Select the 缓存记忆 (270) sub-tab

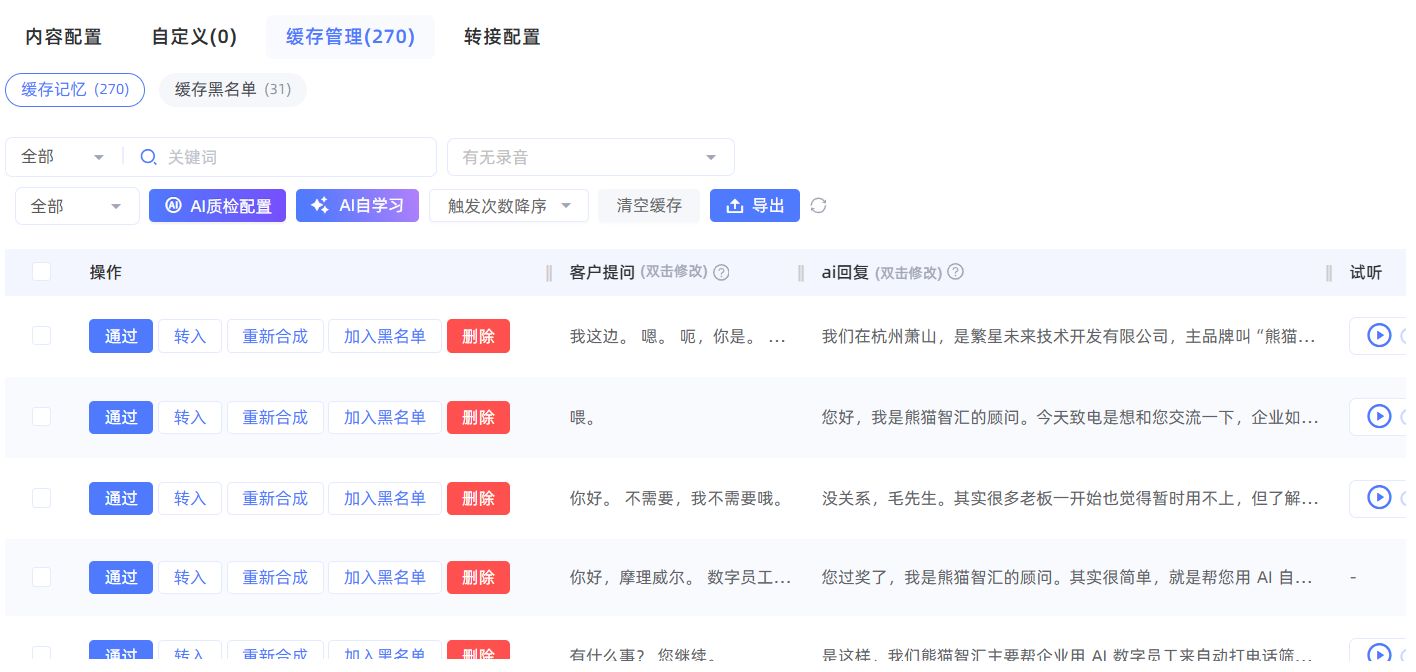75,90
